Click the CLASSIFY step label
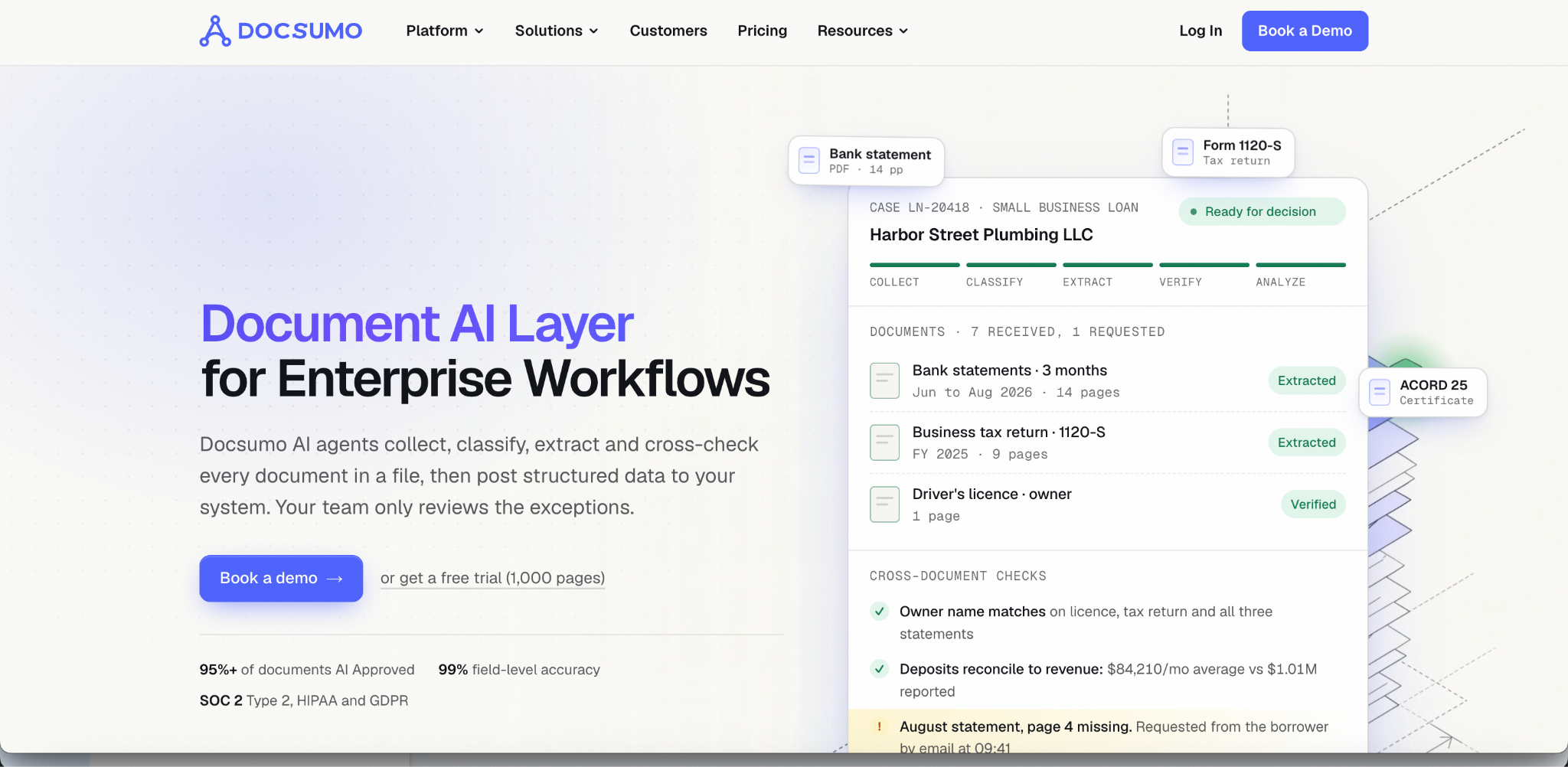The width and height of the screenshot is (1568, 767). pyautogui.click(x=995, y=282)
